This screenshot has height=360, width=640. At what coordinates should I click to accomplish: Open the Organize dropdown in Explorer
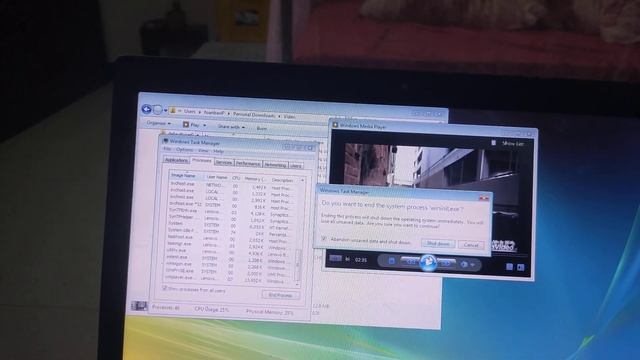tap(158, 122)
